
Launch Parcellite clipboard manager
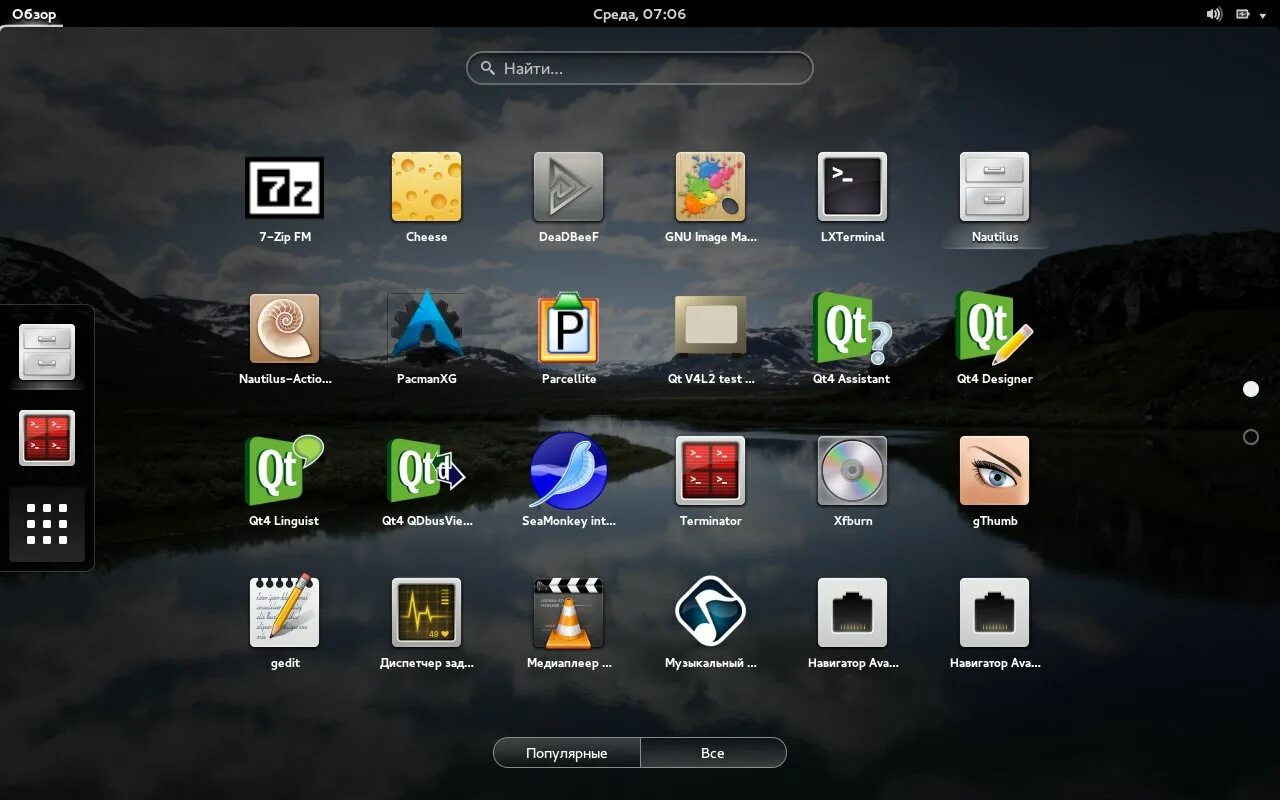point(568,328)
